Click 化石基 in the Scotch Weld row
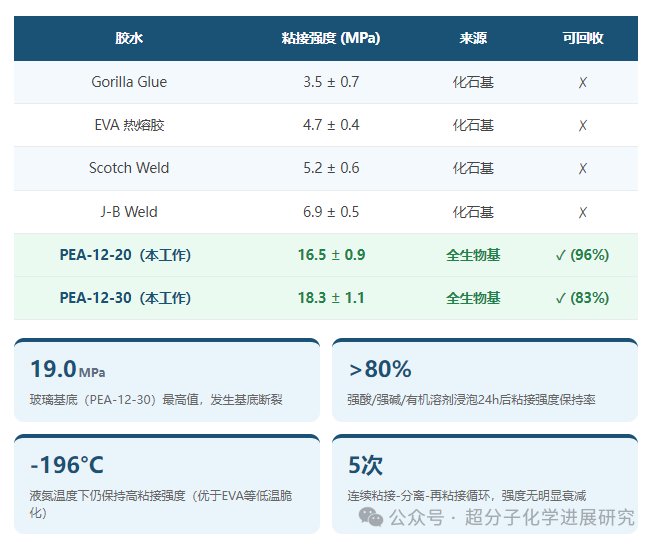Screen dimensions: 656x544 tap(473, 168)
